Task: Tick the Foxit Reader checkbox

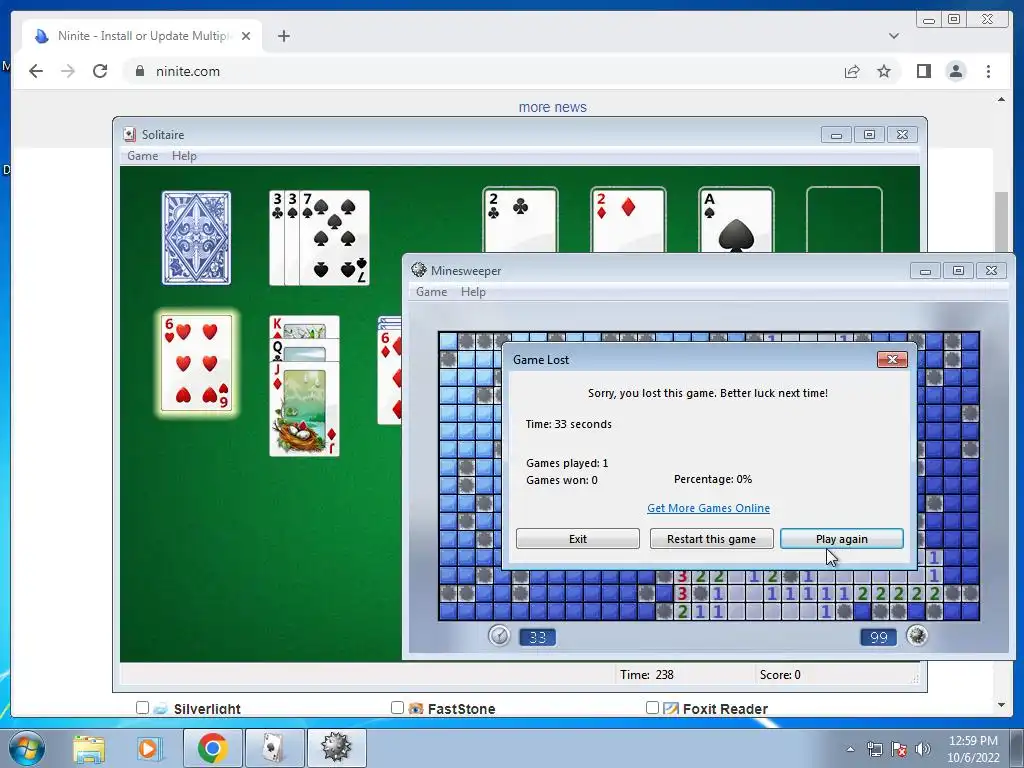Action: [x=652, y=708]
